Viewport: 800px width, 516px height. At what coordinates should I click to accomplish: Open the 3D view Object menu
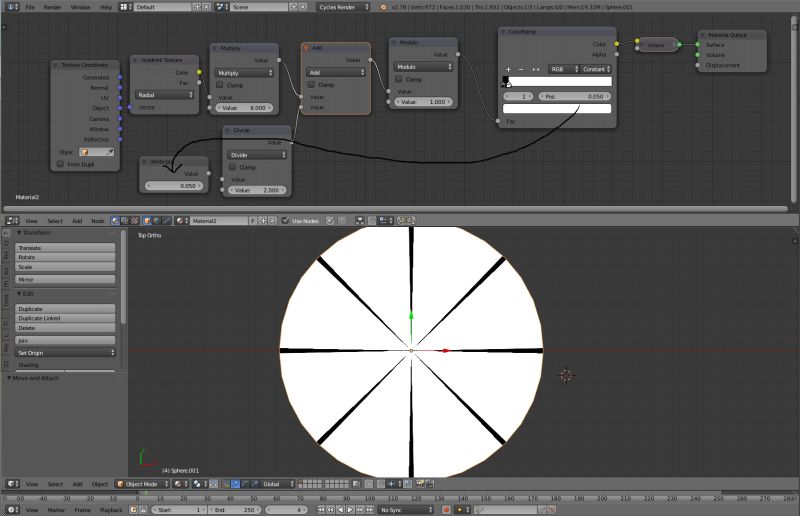coord(99,484)
